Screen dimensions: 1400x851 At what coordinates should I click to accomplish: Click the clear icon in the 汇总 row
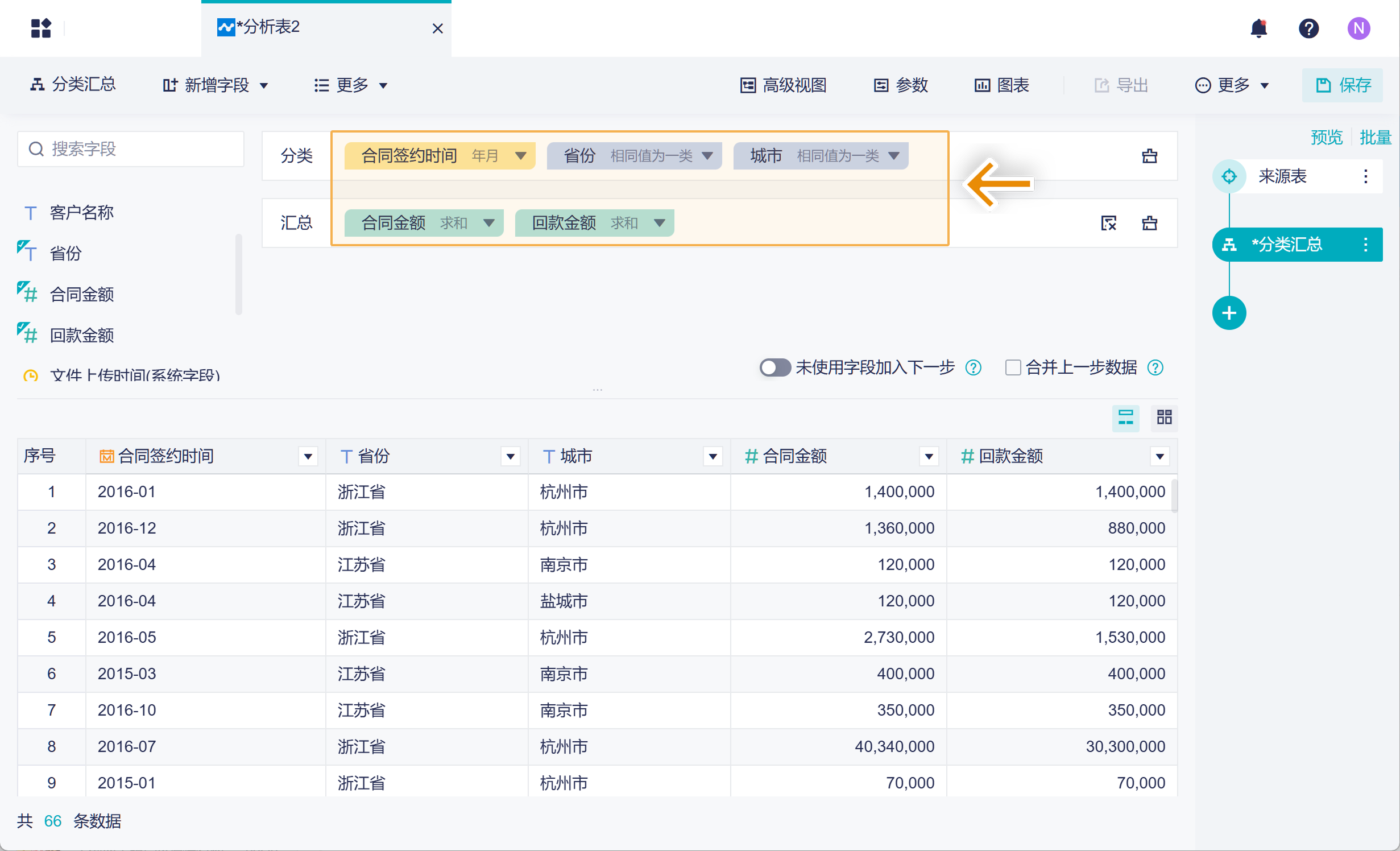click(x=1149, y=223)
